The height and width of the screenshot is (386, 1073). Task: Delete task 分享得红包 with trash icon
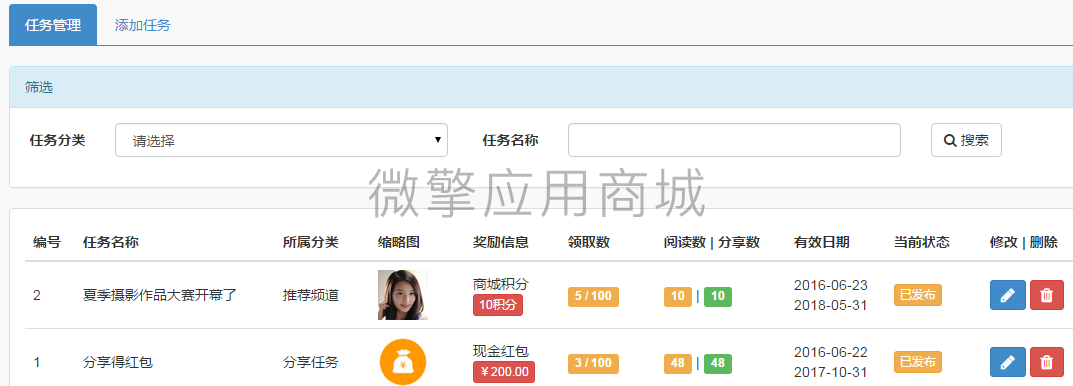point(1046,362)
